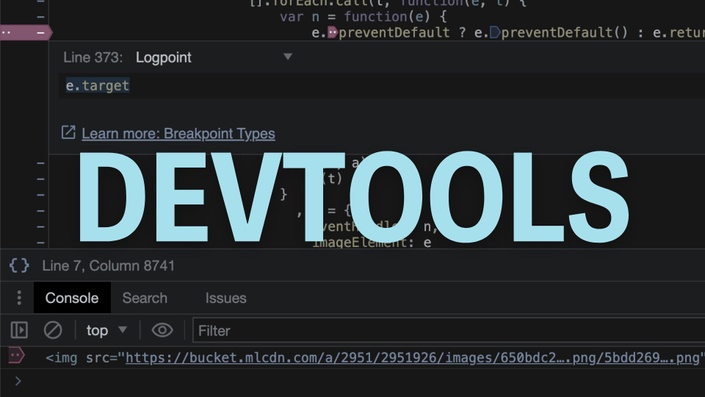The image size is (705, 397).
Task: Click the pretty-print curly braces icon
Action: pyautogui.click(x=19, y=265)
